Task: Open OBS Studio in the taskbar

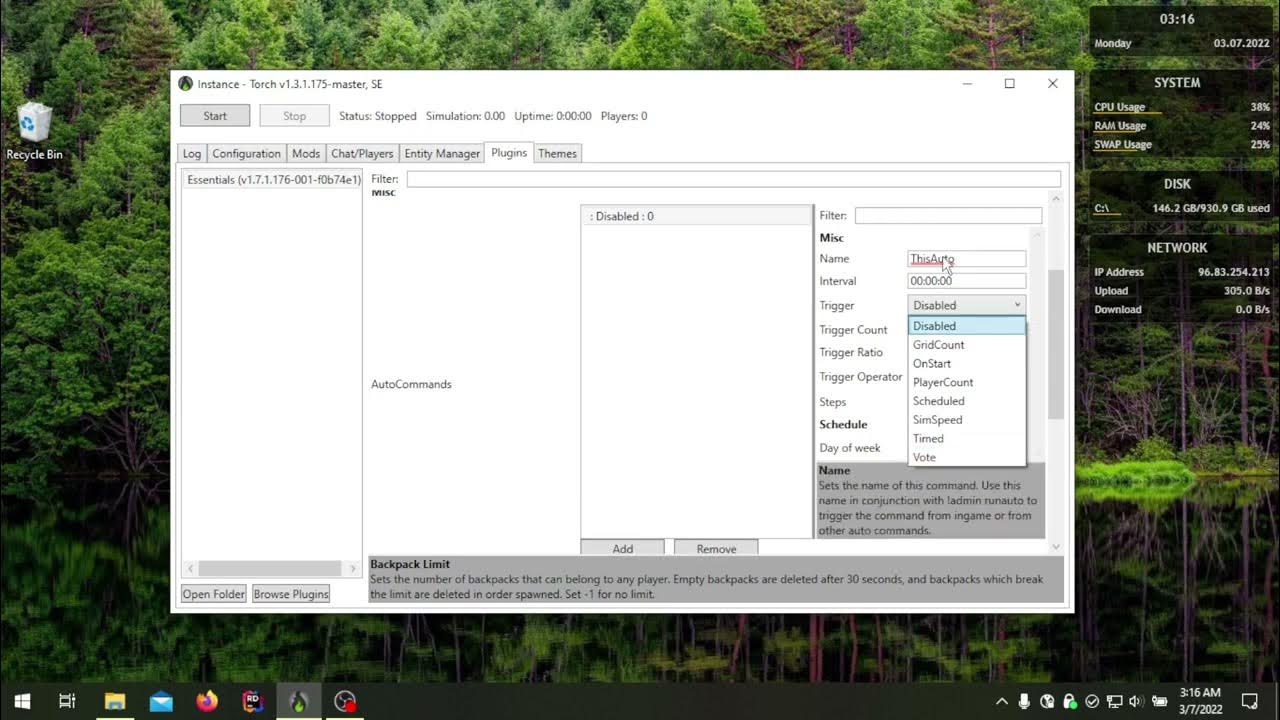Action: click(345, 701)
